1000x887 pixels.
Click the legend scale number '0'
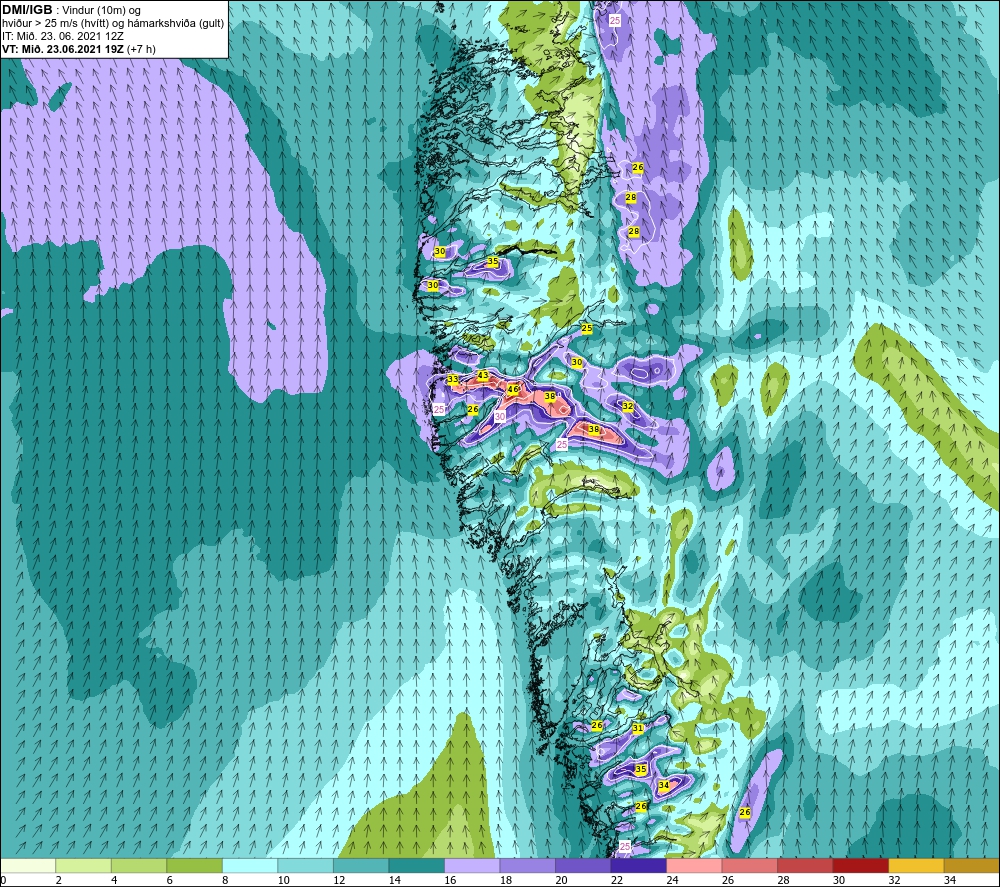(3, 880)
